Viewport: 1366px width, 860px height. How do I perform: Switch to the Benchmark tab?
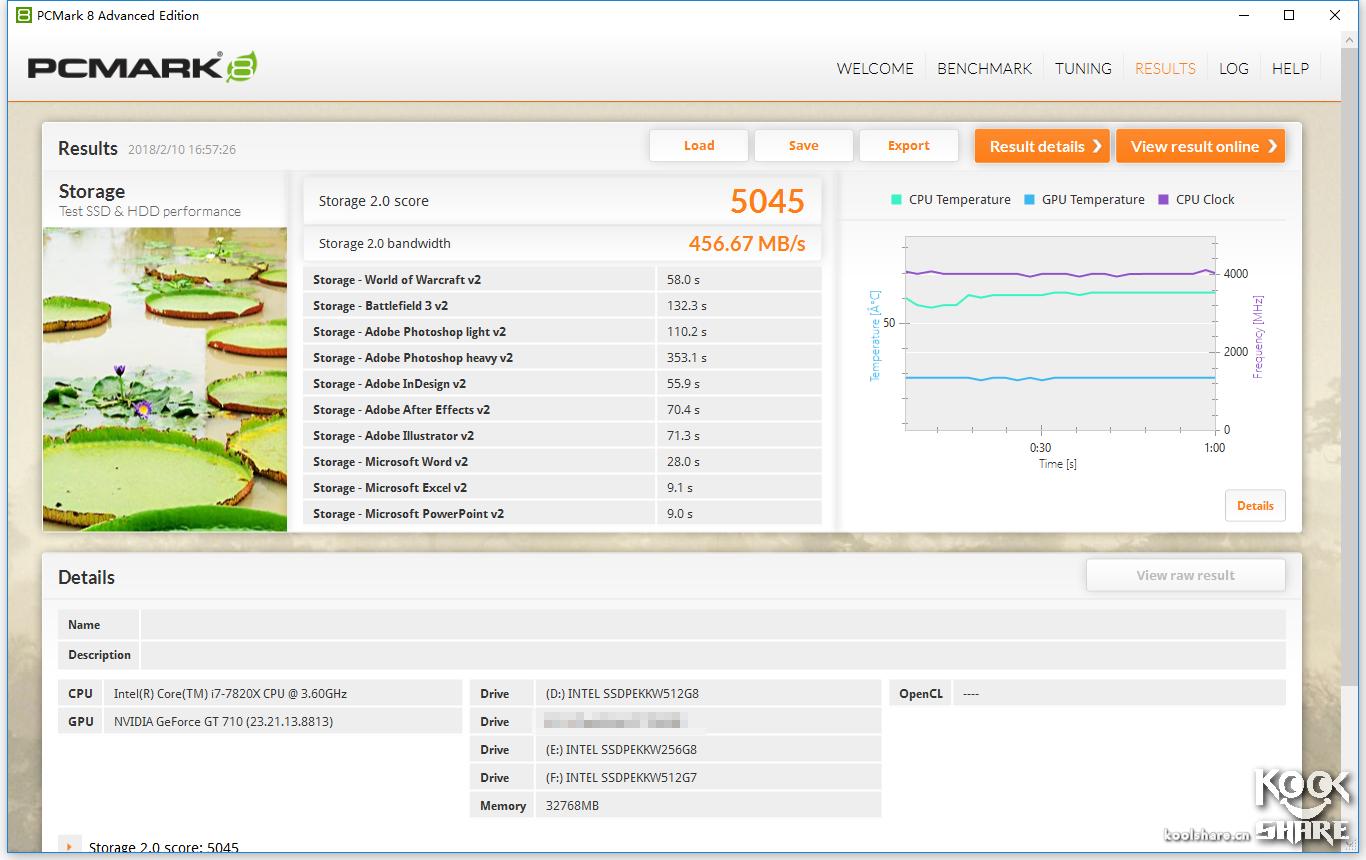coord(984,68)
